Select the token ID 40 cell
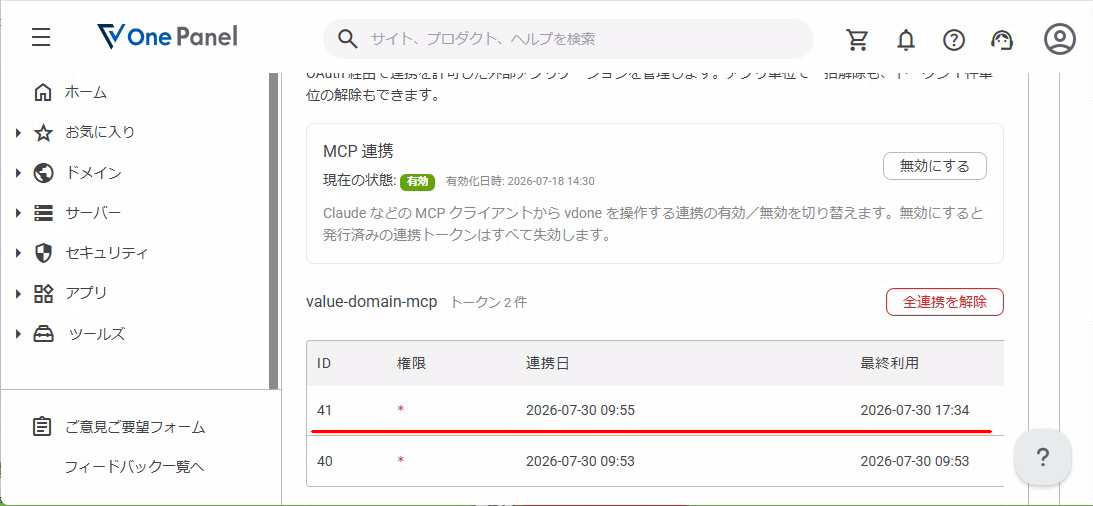Image resolution: width=1093 pixels, height=506 pixels. (324, 461)
